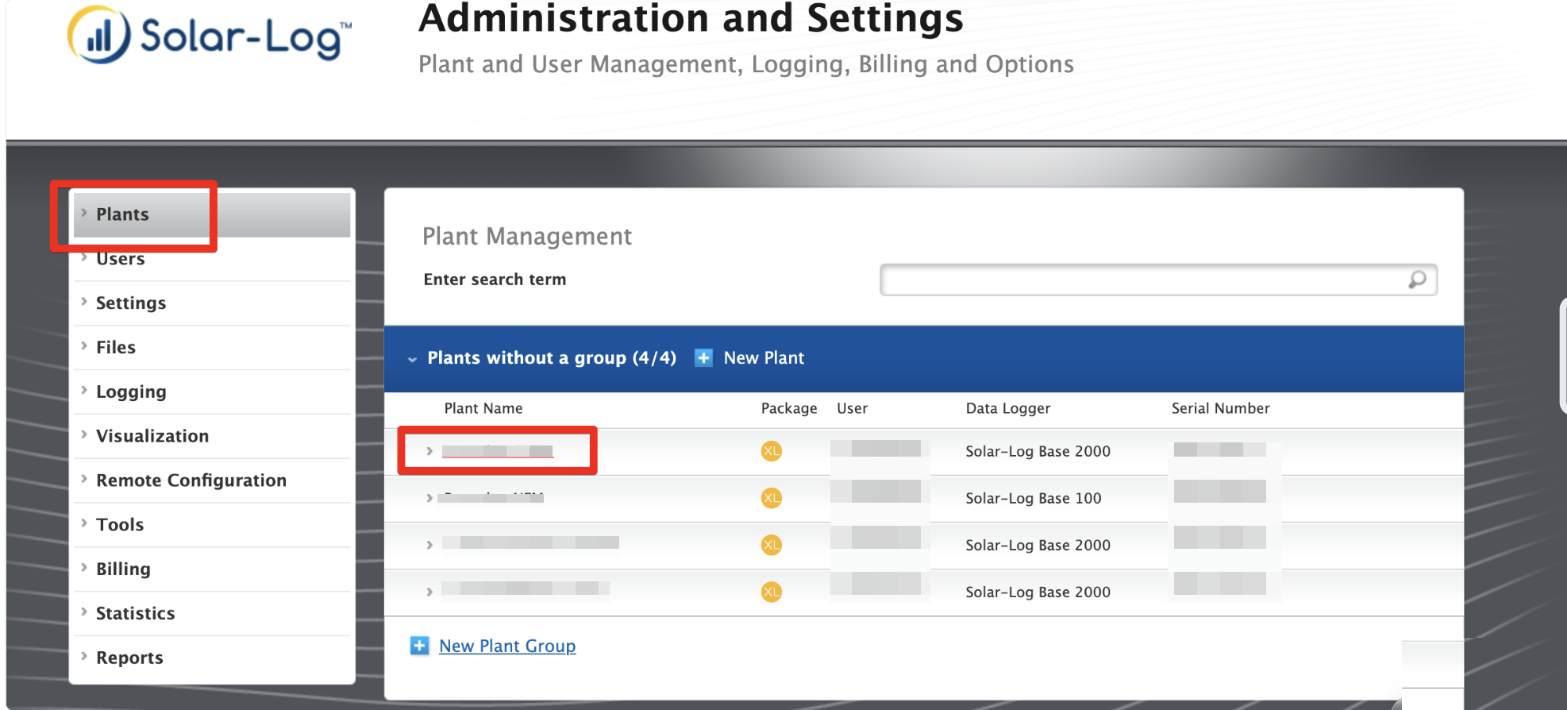Click the Solar-Log logo
Image resolution: width=1567 pixels, height=710 pixels.
(209, 37)
